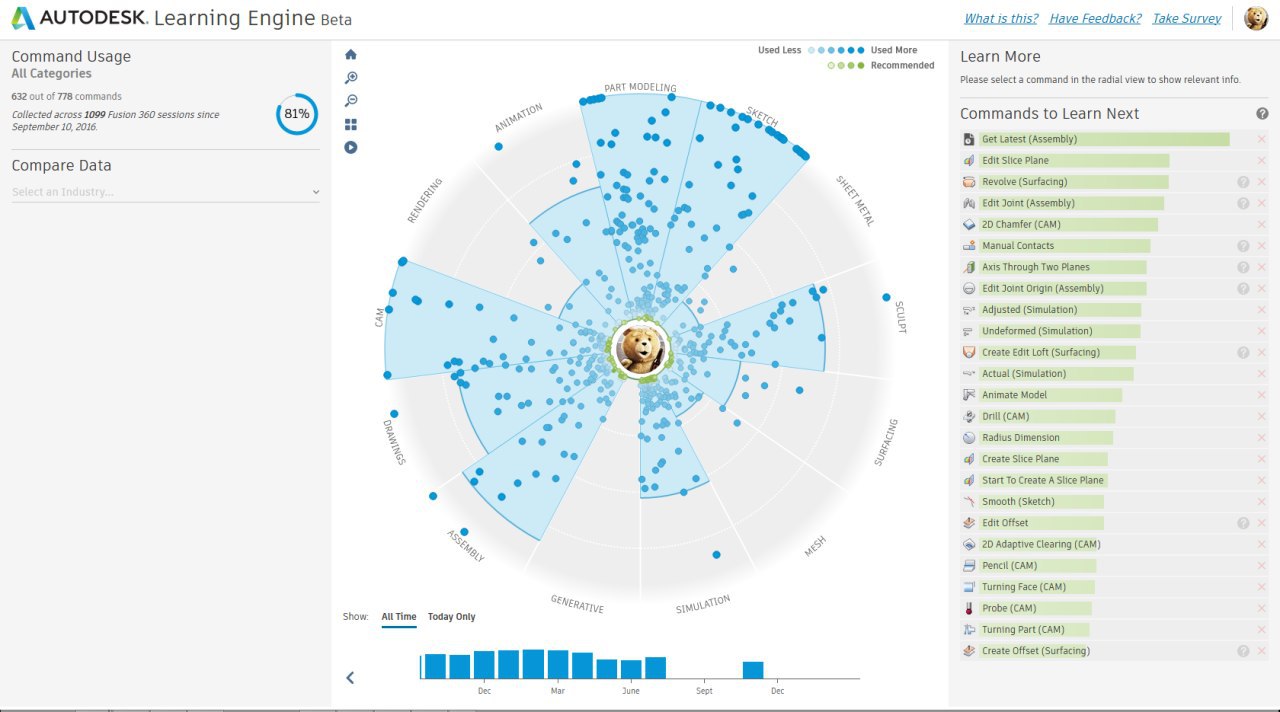Click the timeline bar above Mar label

click(x=557, y=665)
